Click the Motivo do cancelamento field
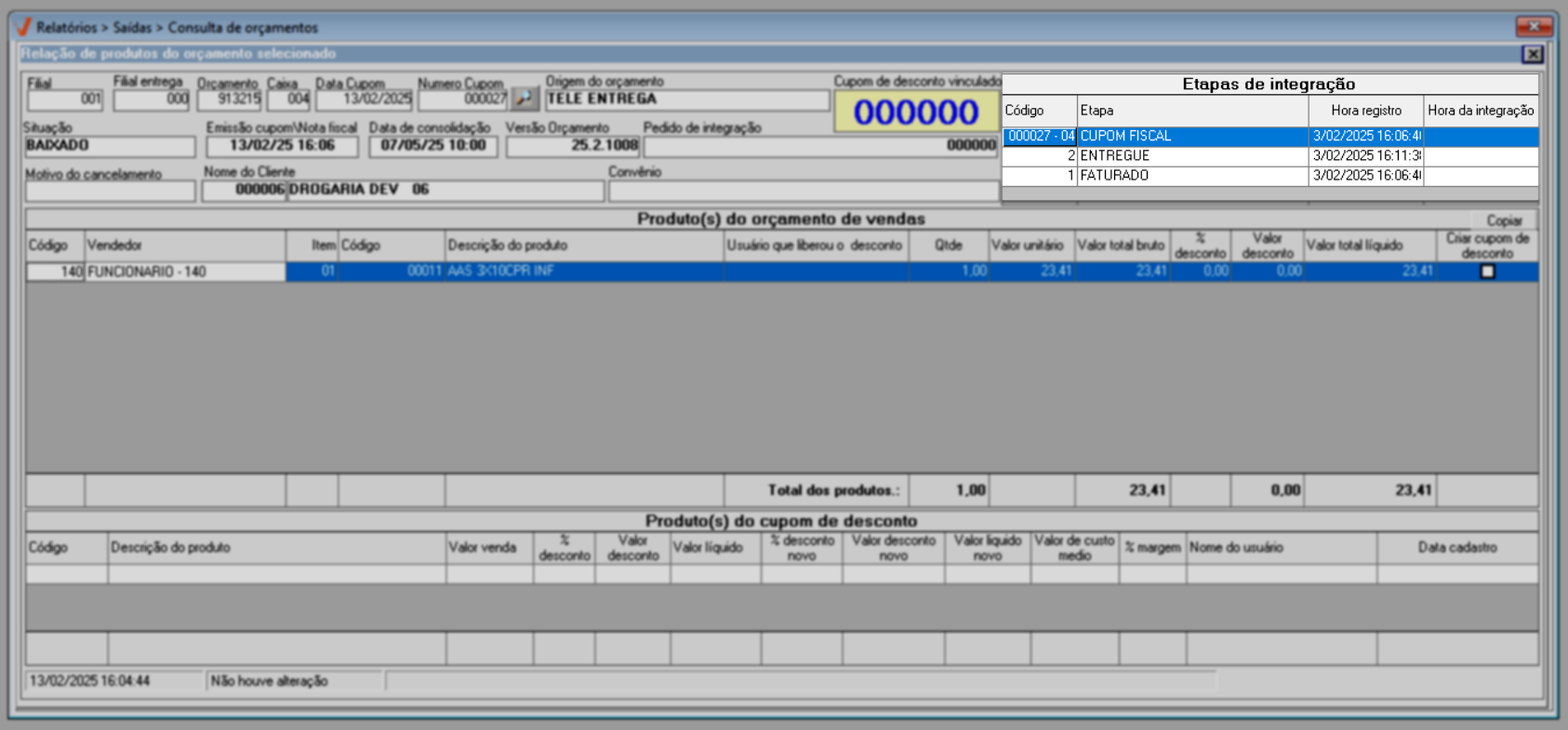 click(110, 191)
